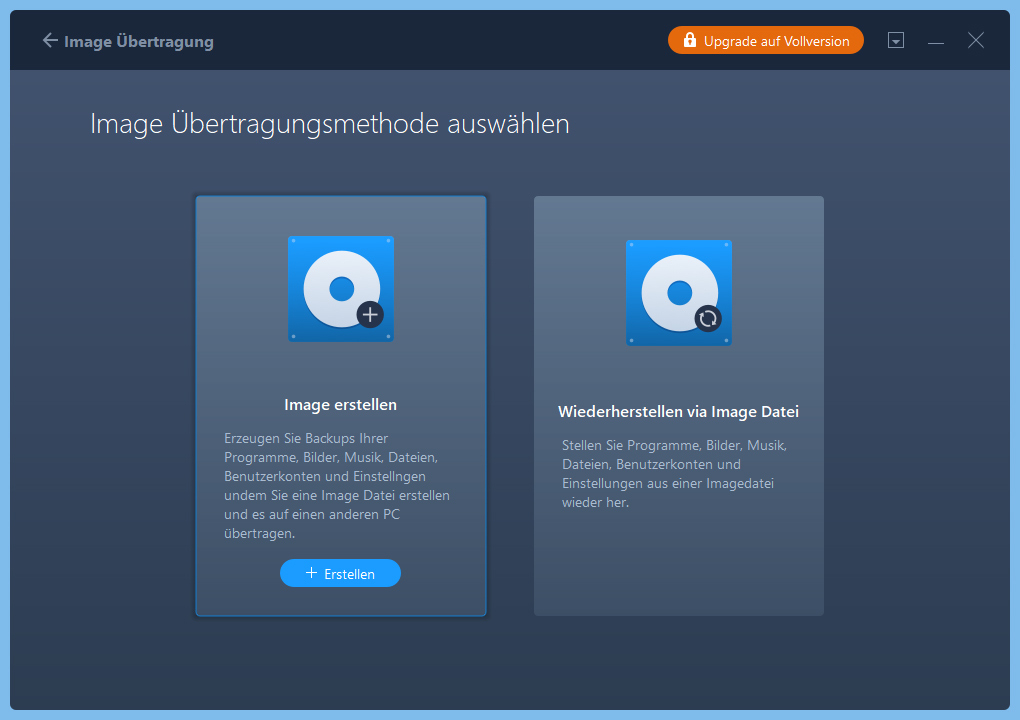Click the Image Übertragungsmethode auswählen page heading
The width and height of the screenshot is (1020, 720).
click(330, 124)
